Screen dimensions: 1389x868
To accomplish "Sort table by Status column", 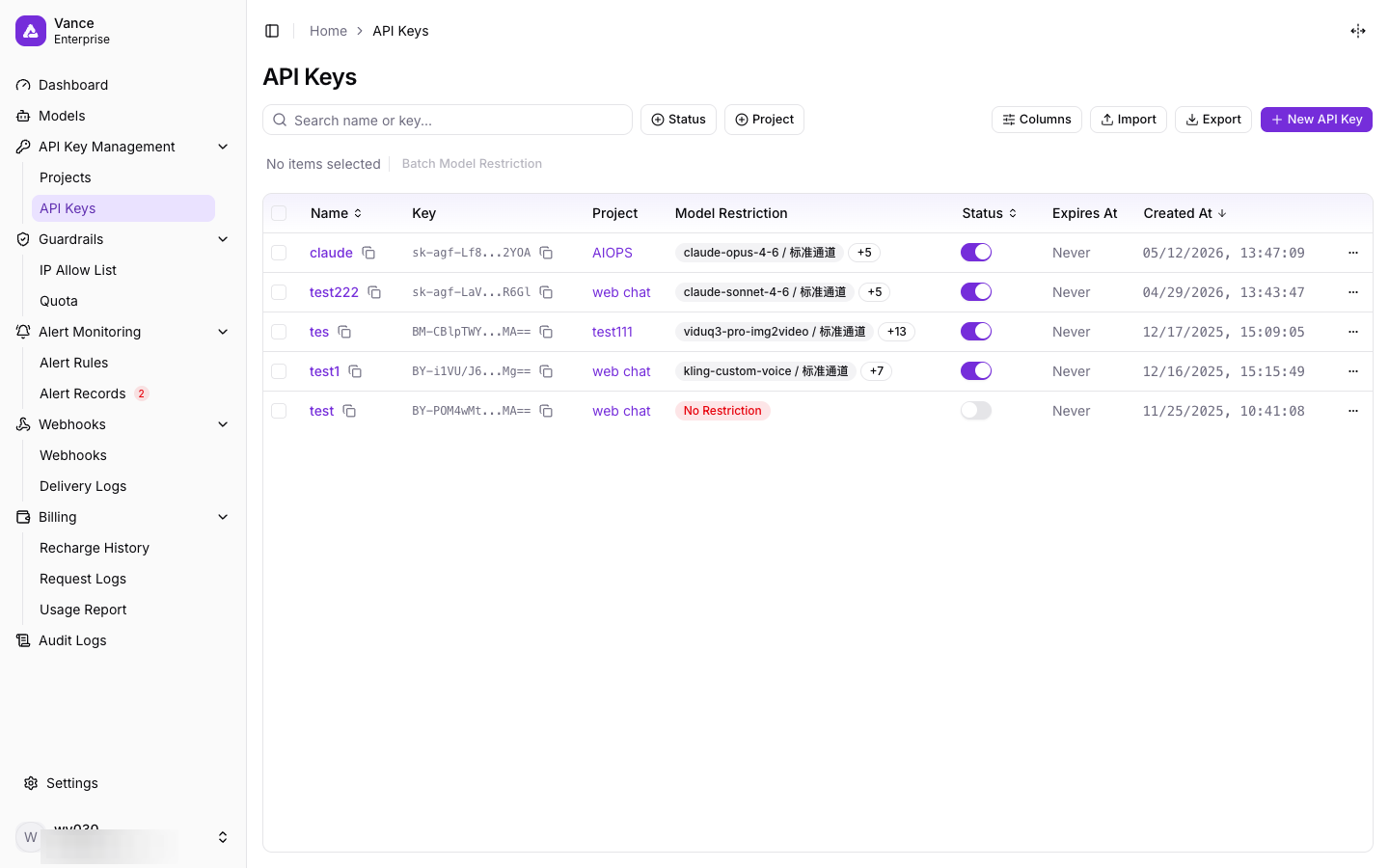I will pyautogui.click(x=989, y=213).
